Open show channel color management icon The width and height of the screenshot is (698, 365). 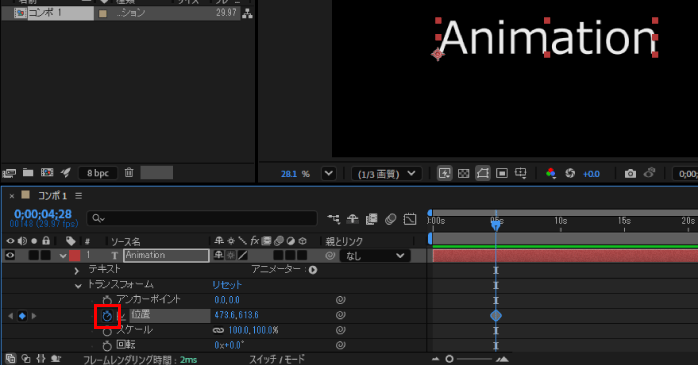[x=551, y=173]
